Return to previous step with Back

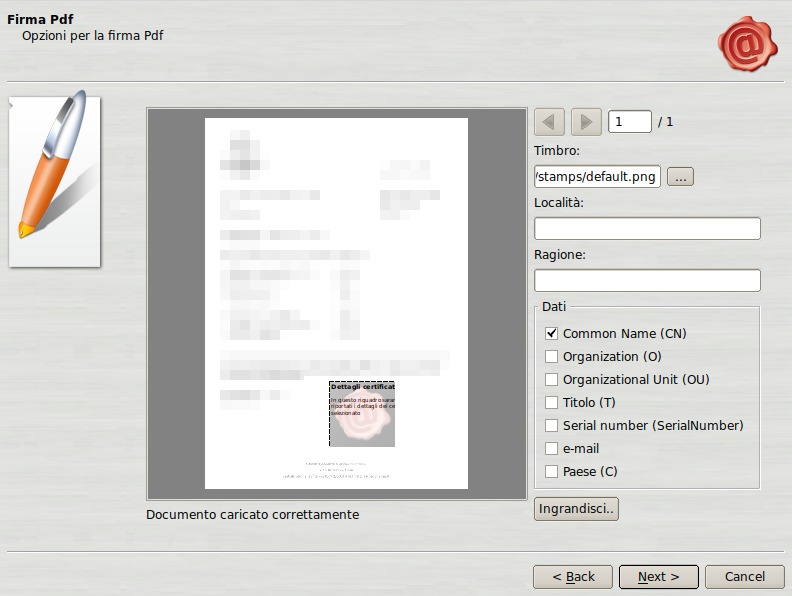pos(572,577)
